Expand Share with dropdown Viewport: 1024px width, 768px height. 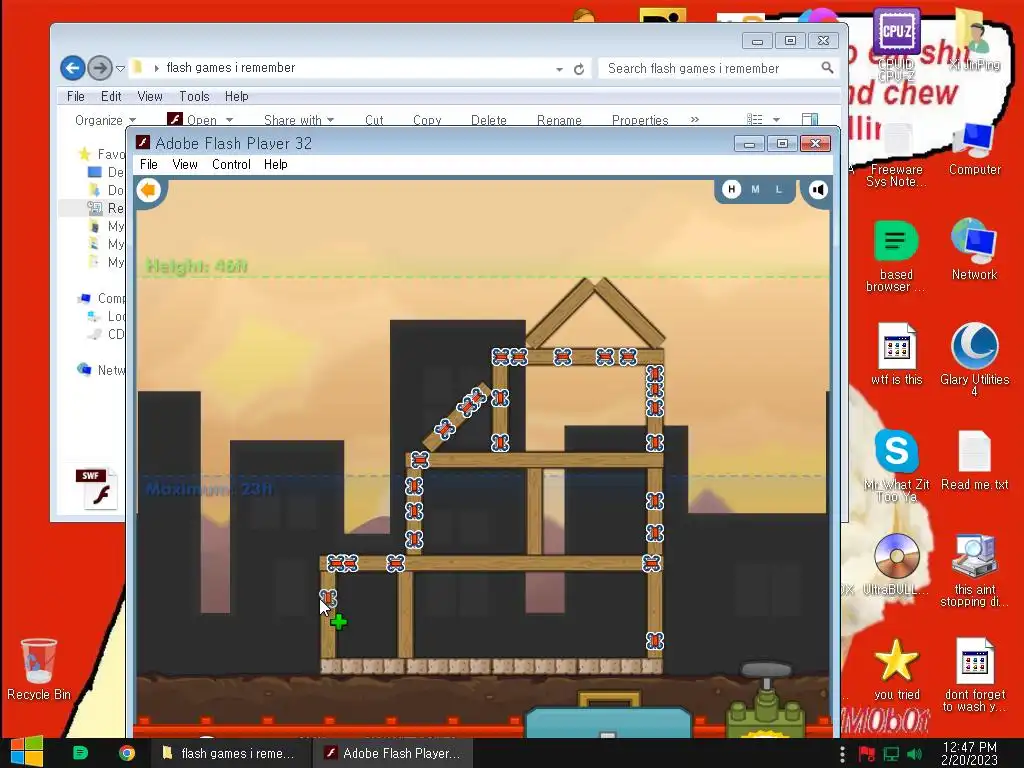click(x=299, y=120)
